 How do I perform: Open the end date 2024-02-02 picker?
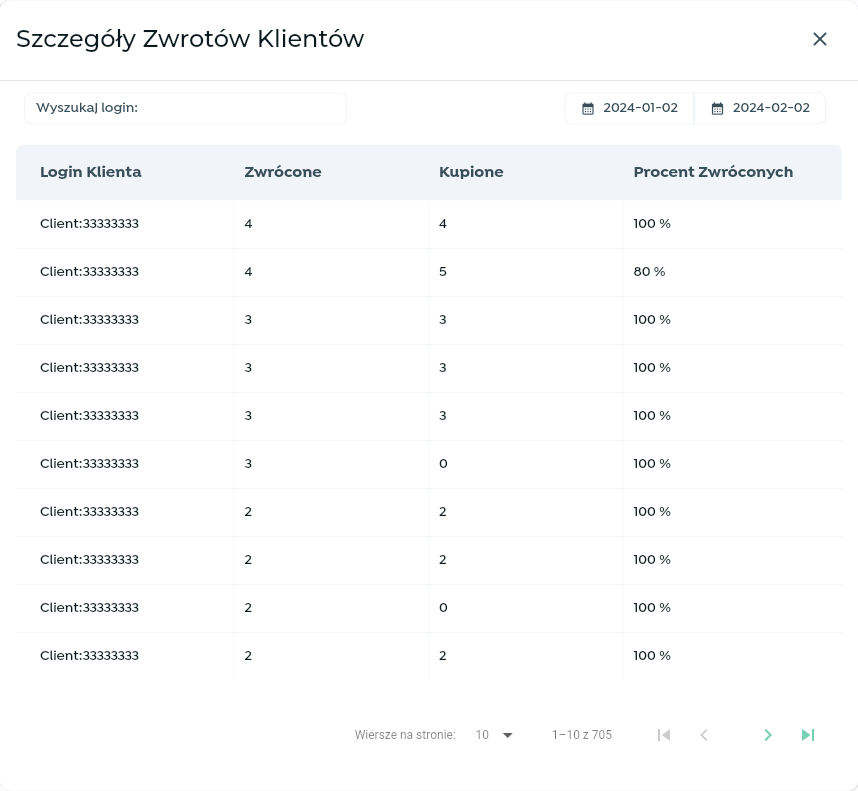(x=770, y=108)
